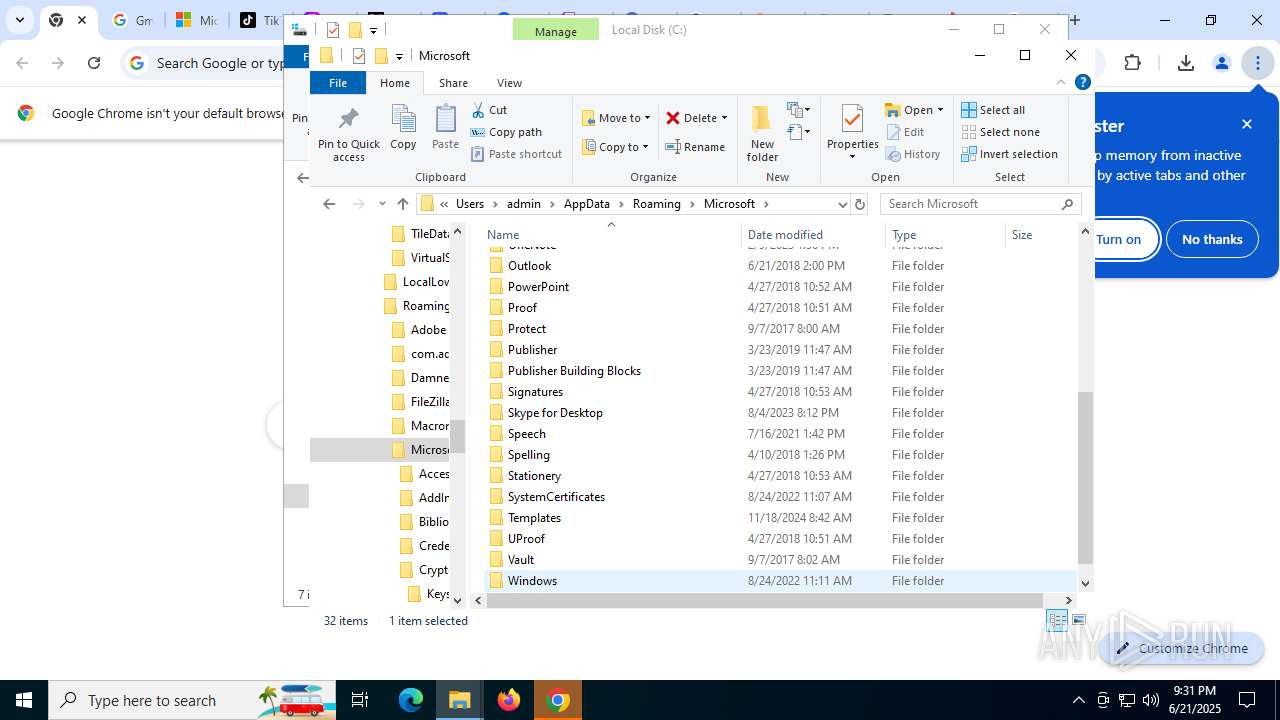This screenshot has height=720, width=1280.
Task: Expand the Open button dropdown arrow
Action: coord(940,110)
